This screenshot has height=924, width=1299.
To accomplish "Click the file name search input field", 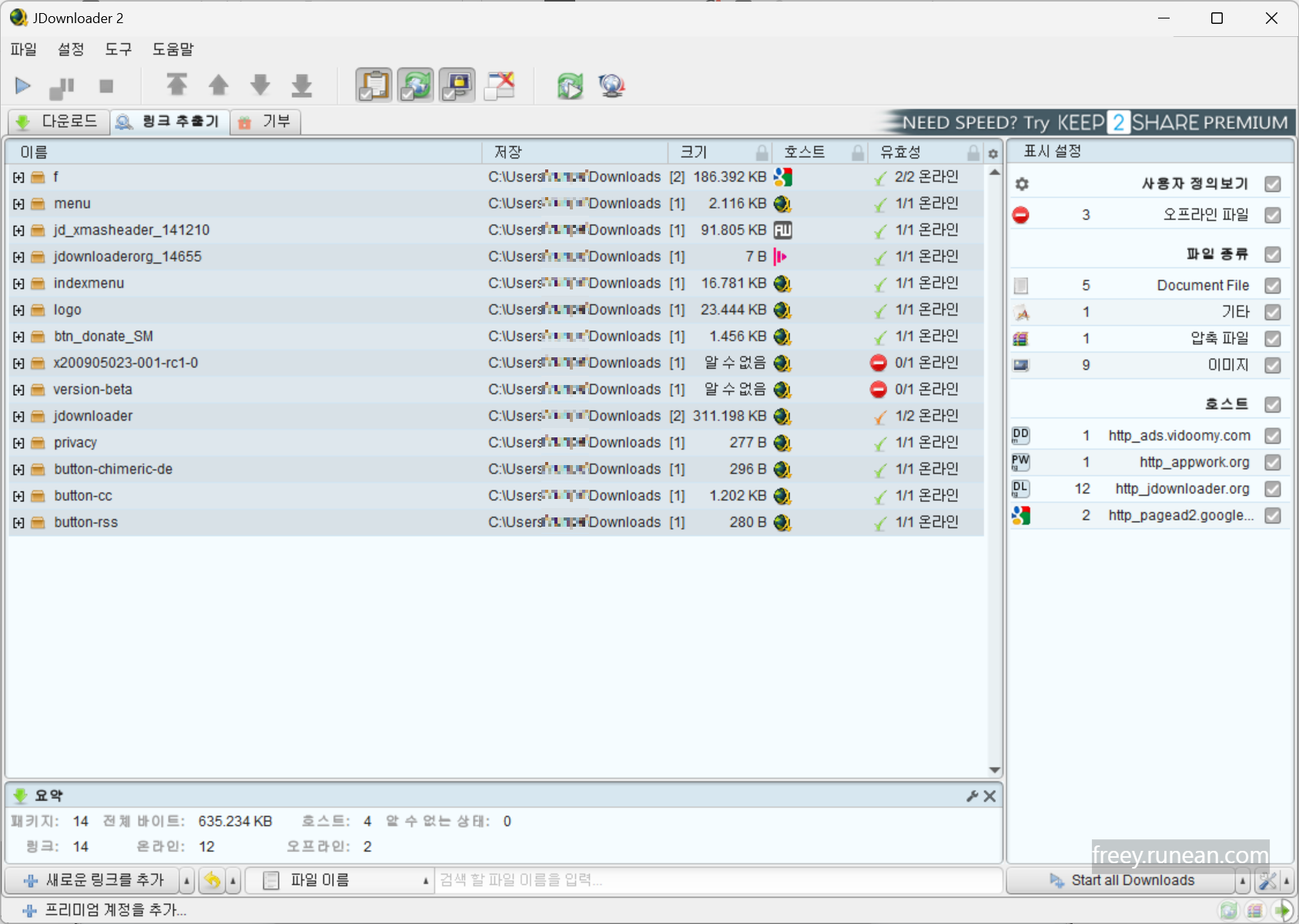I will (716, 880).
